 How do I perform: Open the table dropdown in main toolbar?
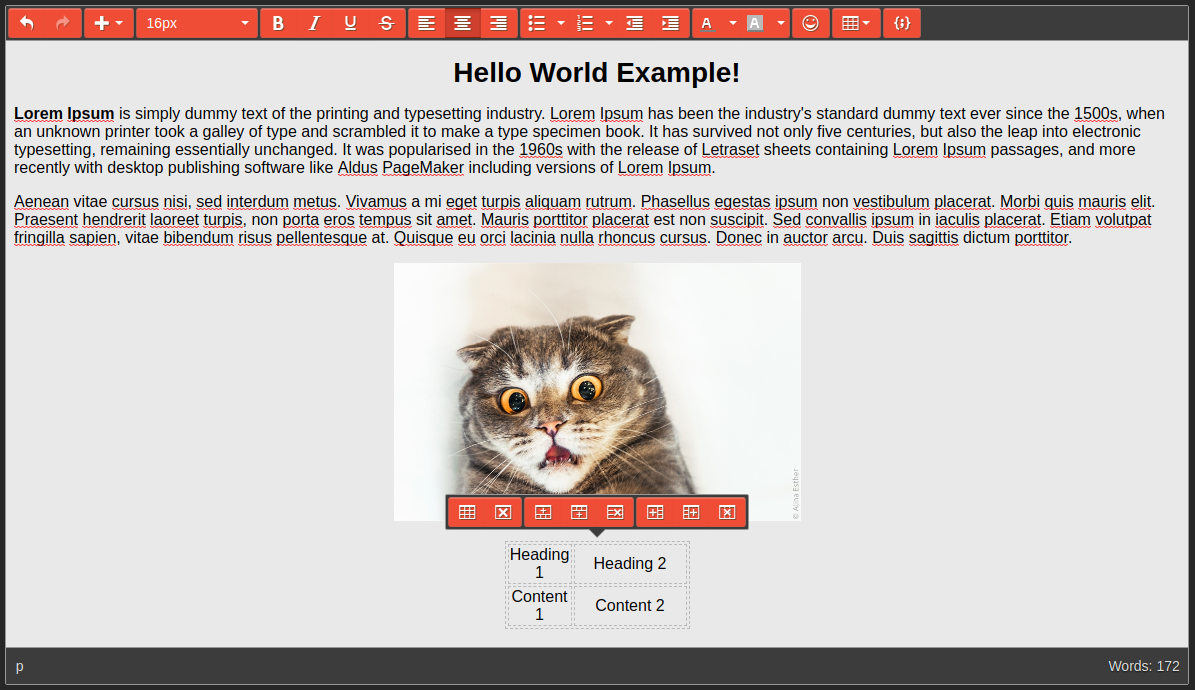tap(856, 24)
